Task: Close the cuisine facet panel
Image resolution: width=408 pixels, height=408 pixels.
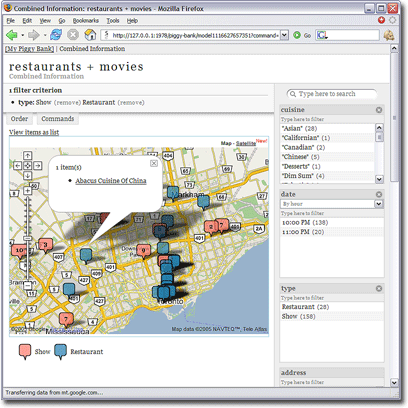Action: [379, 110]
